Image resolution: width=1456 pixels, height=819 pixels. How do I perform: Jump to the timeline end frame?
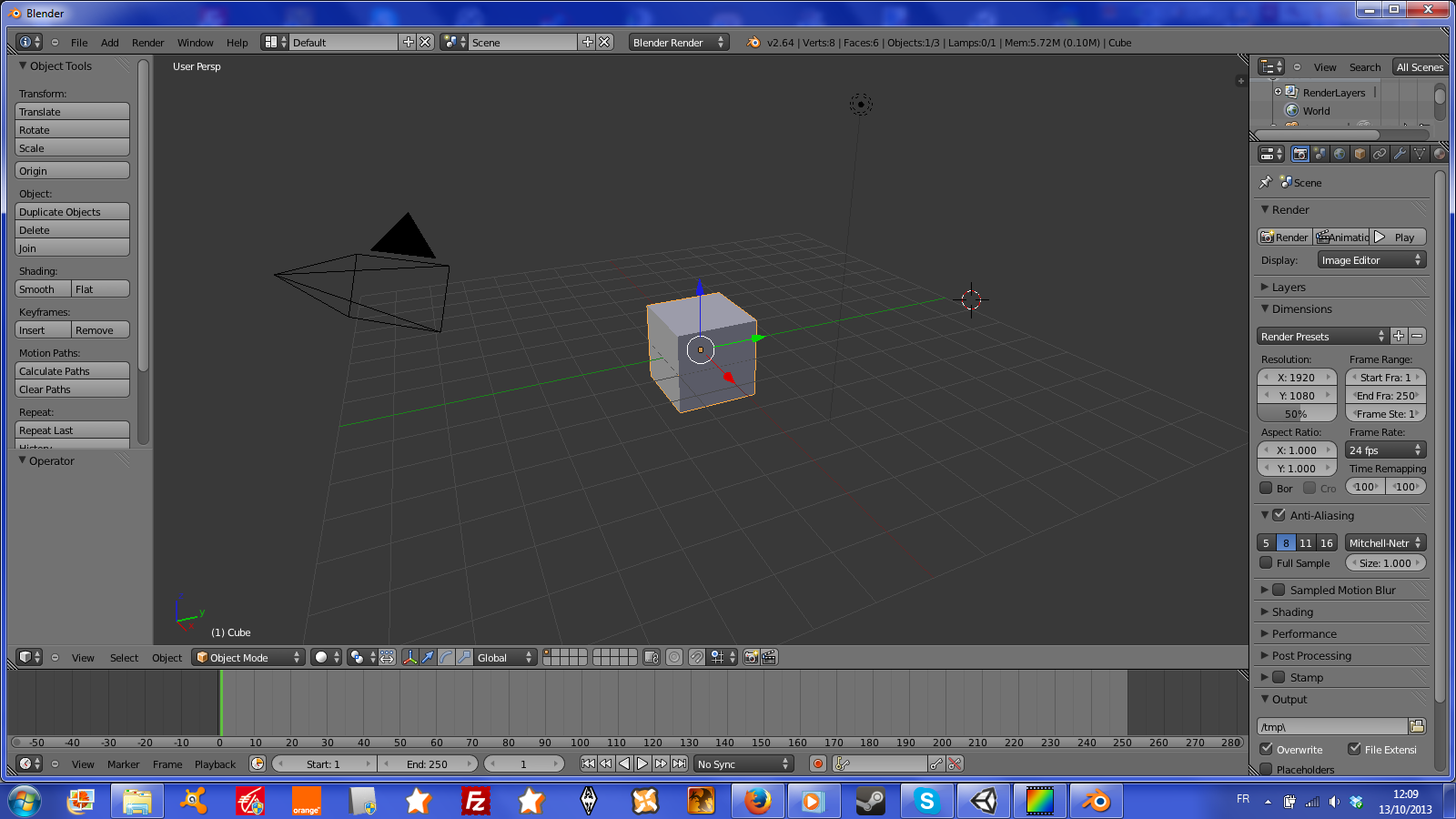click(679, 764)
